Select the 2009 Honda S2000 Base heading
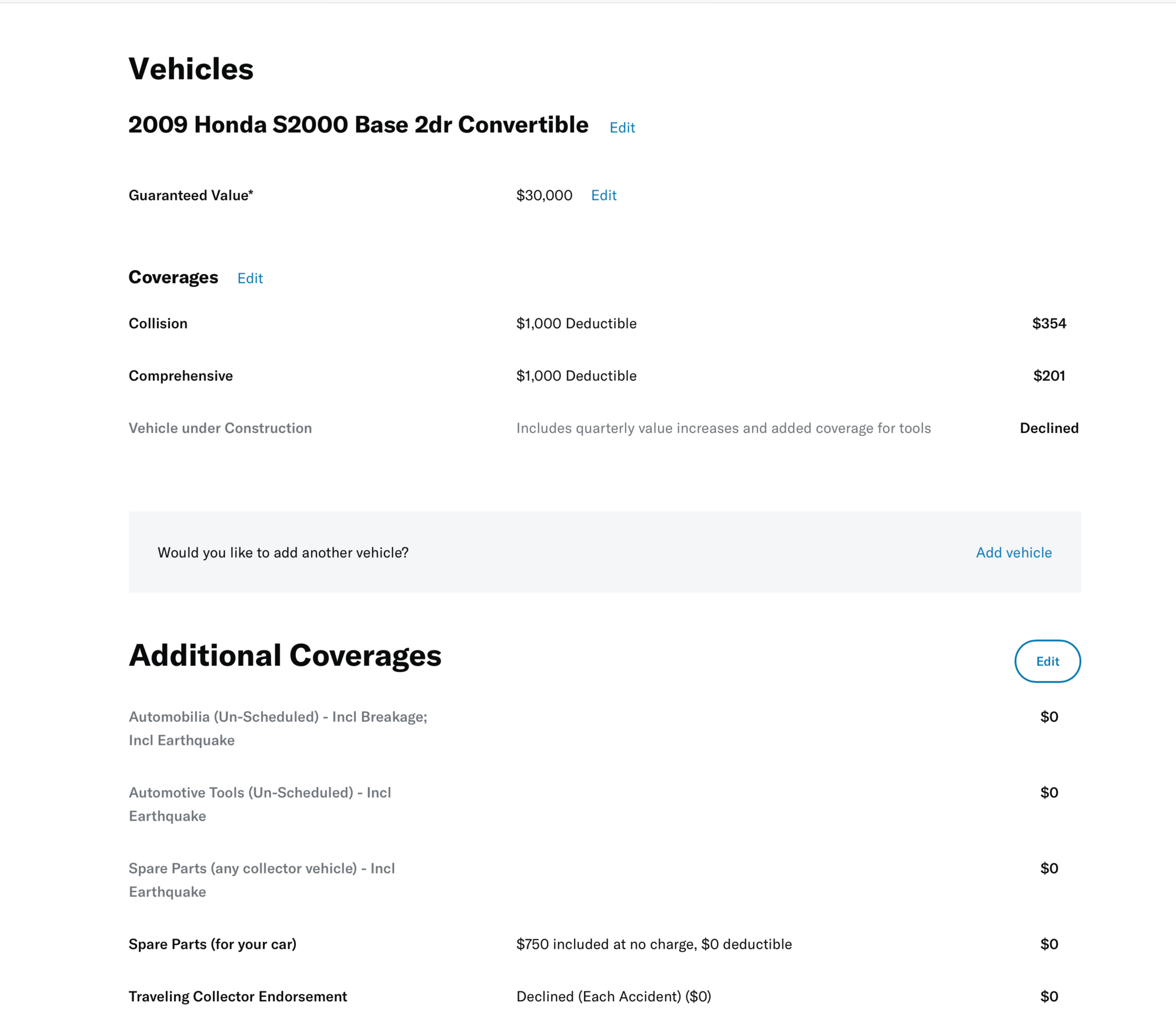The width and height of the screenshot is (1176, 1013). pyautogui.click(x=358, y=125)
